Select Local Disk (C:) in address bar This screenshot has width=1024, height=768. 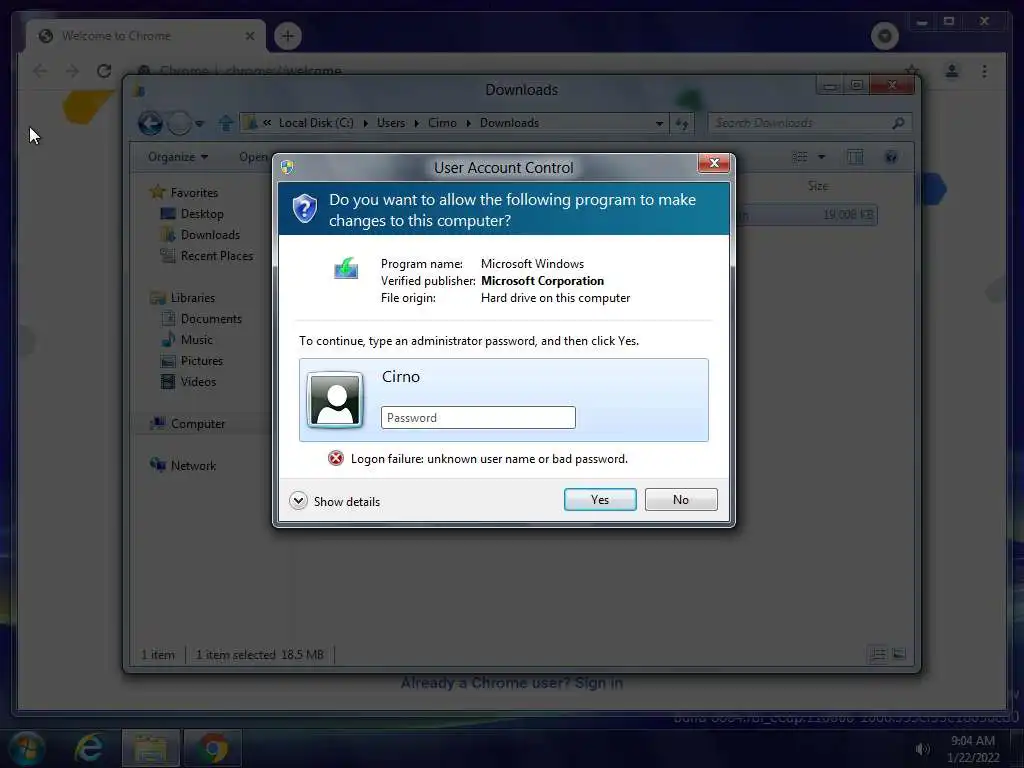pyautogui.click(x=316, y=123)
